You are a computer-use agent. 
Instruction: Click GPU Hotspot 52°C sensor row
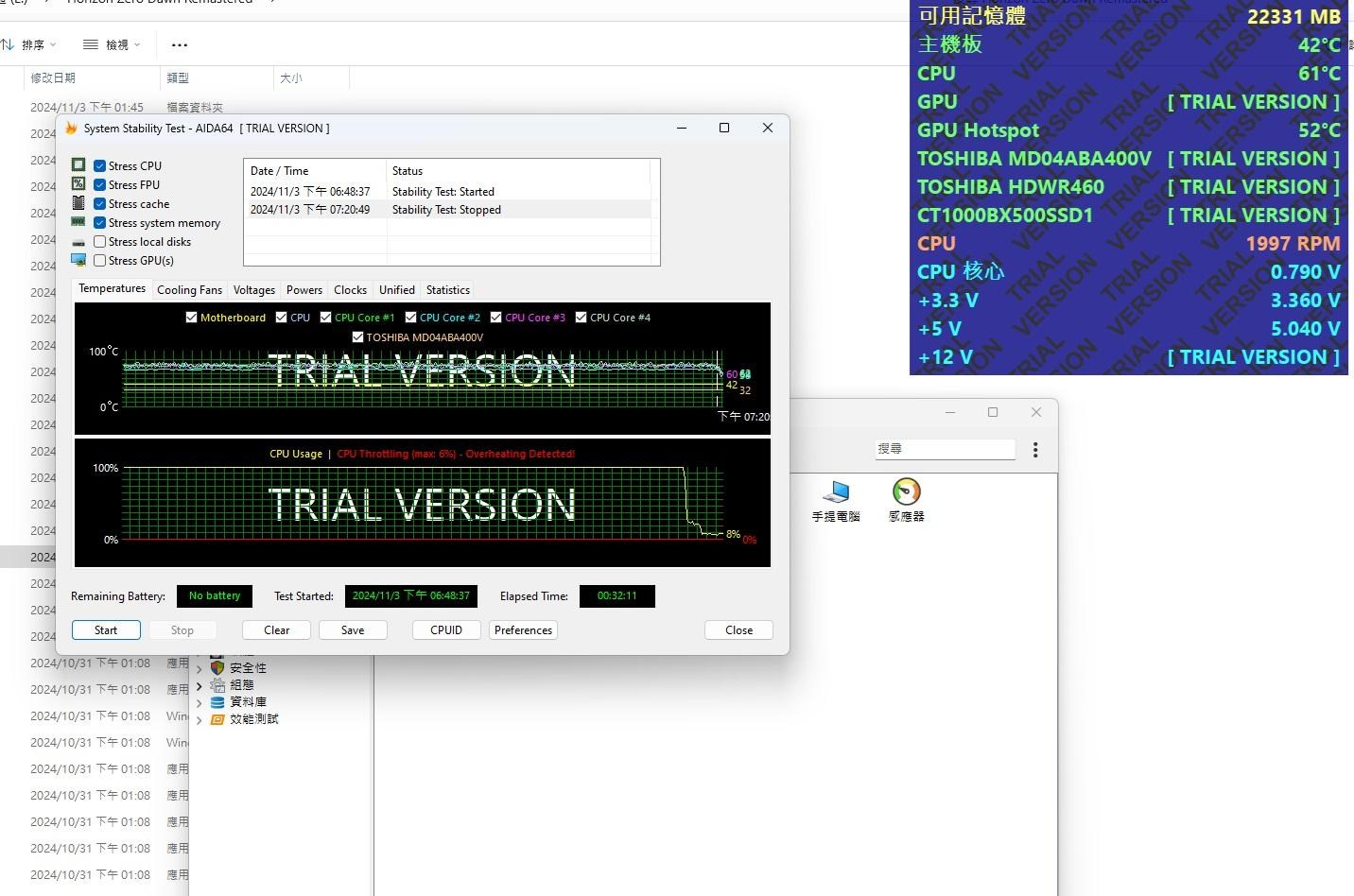1129,129
